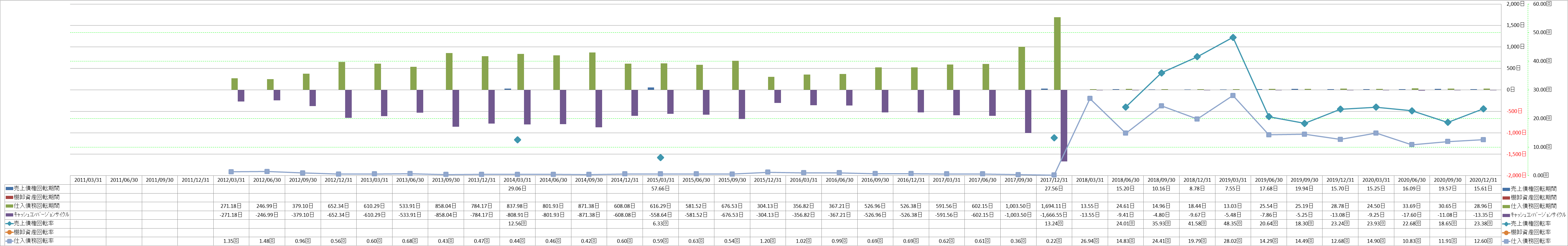The height and width of the screenshot is (246, 1568).
Task: Click the 6.33回 cell
Action: (x=660, y=224)
